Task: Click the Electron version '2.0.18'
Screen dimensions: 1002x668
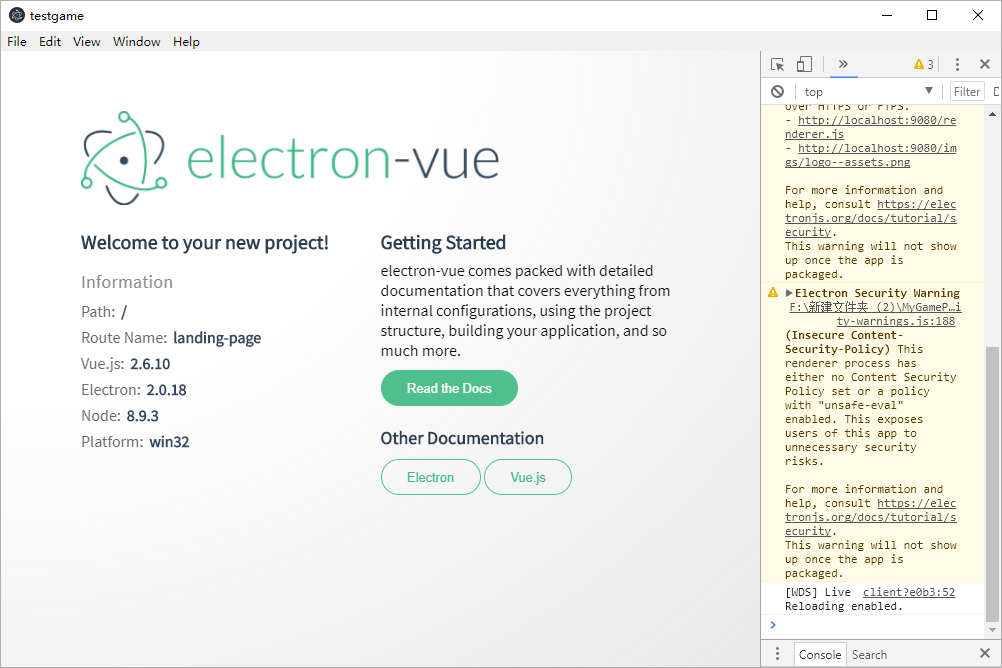Action: pos(166,390)
